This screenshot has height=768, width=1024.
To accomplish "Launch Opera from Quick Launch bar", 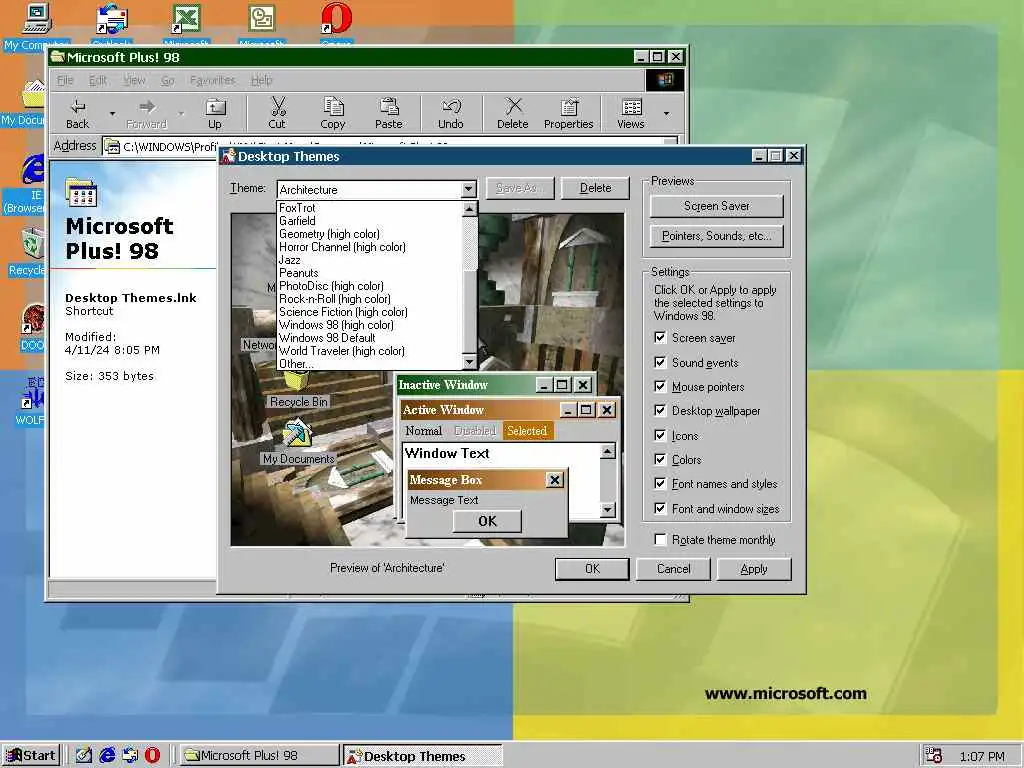I will pyautogui.click(x=152, y=755).
